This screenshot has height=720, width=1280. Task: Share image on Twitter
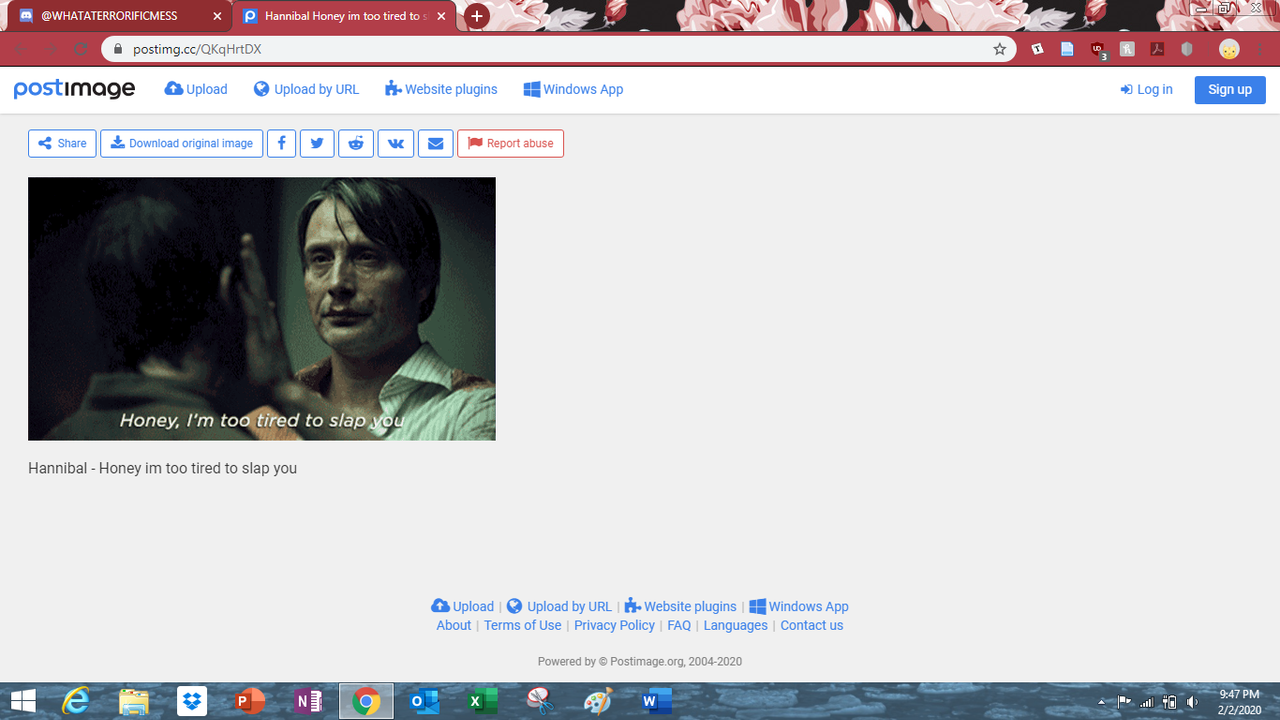[317, 143]
